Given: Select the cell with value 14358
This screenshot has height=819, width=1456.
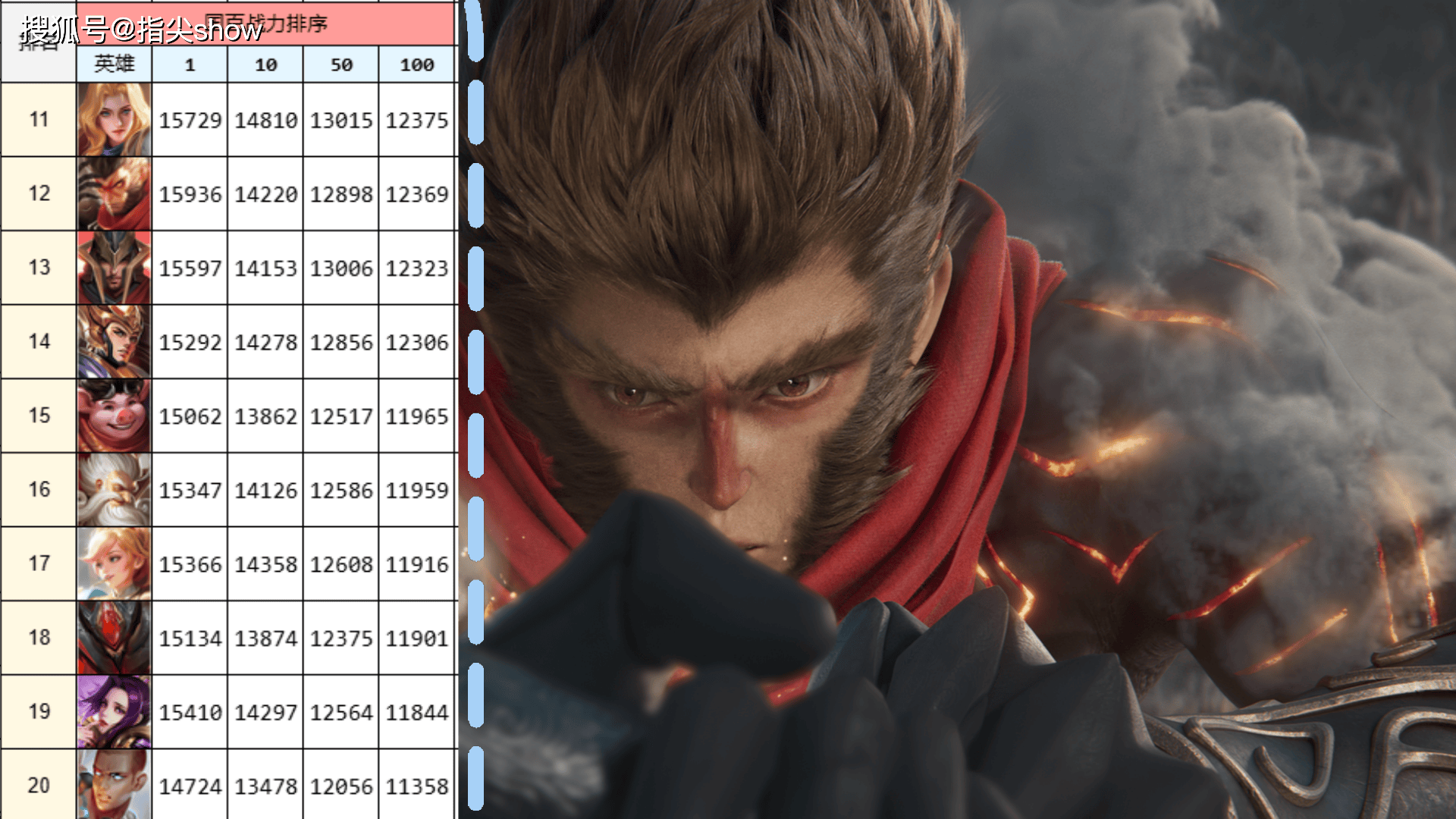Looking at the screenshot, I should pyautogui.click(x=265, y=564).
